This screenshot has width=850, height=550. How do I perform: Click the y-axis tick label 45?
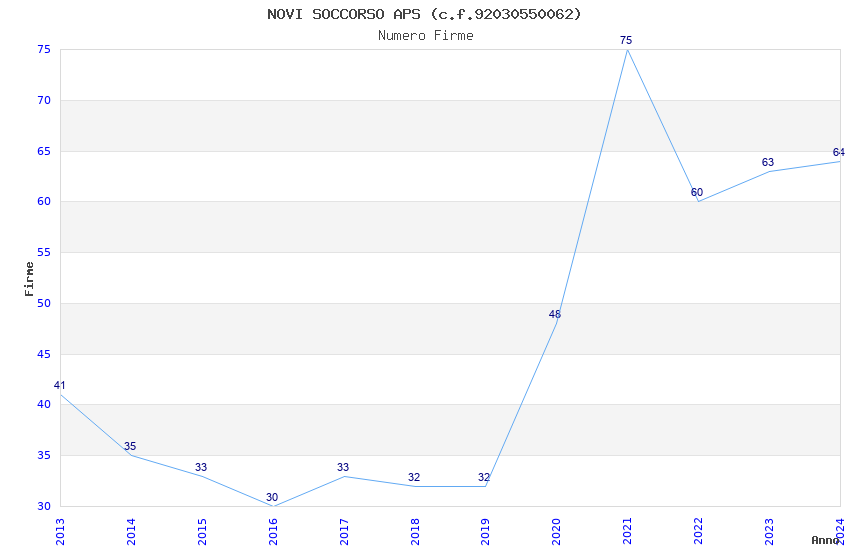click(x=44, y=354)
